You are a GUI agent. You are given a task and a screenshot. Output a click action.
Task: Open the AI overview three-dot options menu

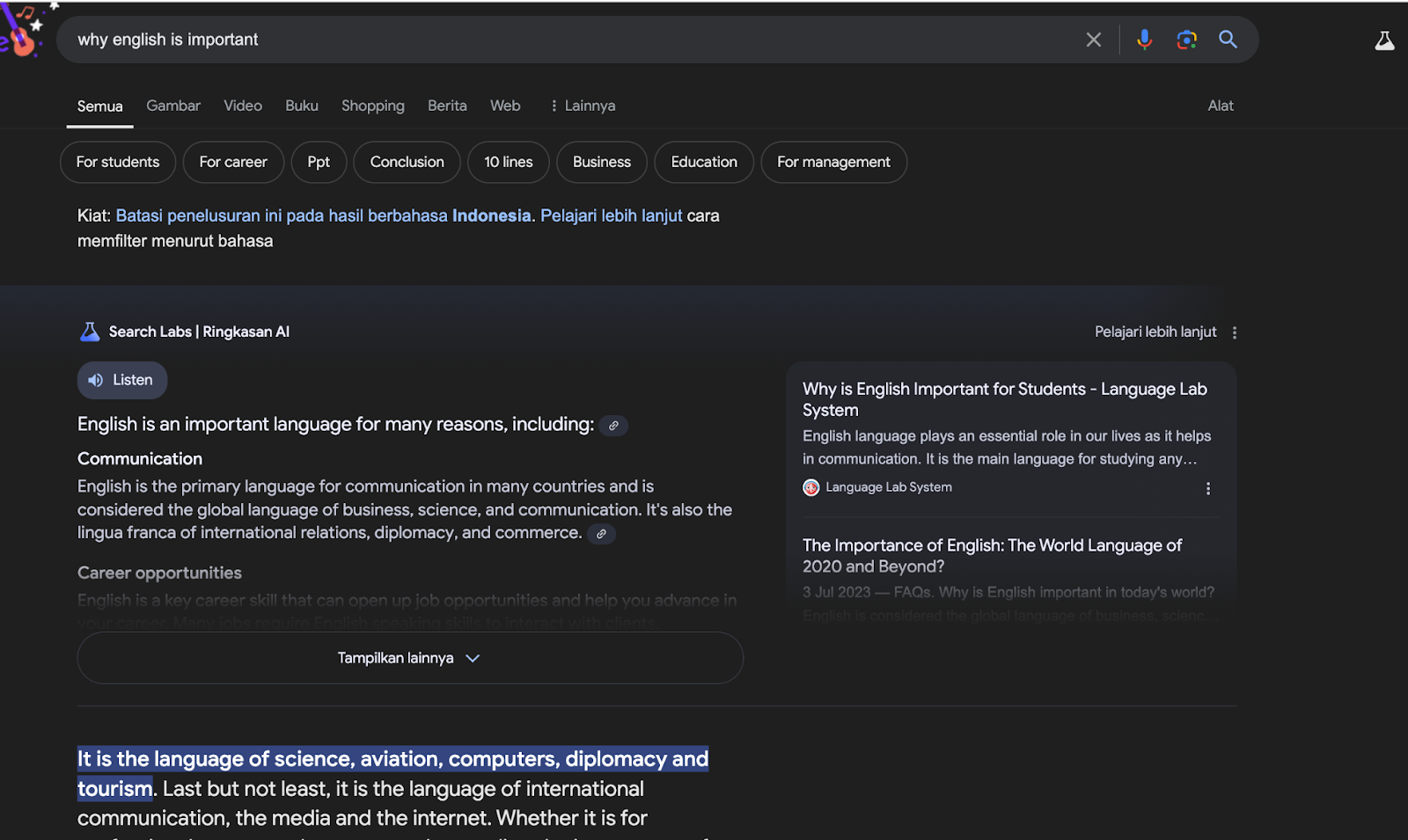pyautogui.click(x=1235, y=332)
